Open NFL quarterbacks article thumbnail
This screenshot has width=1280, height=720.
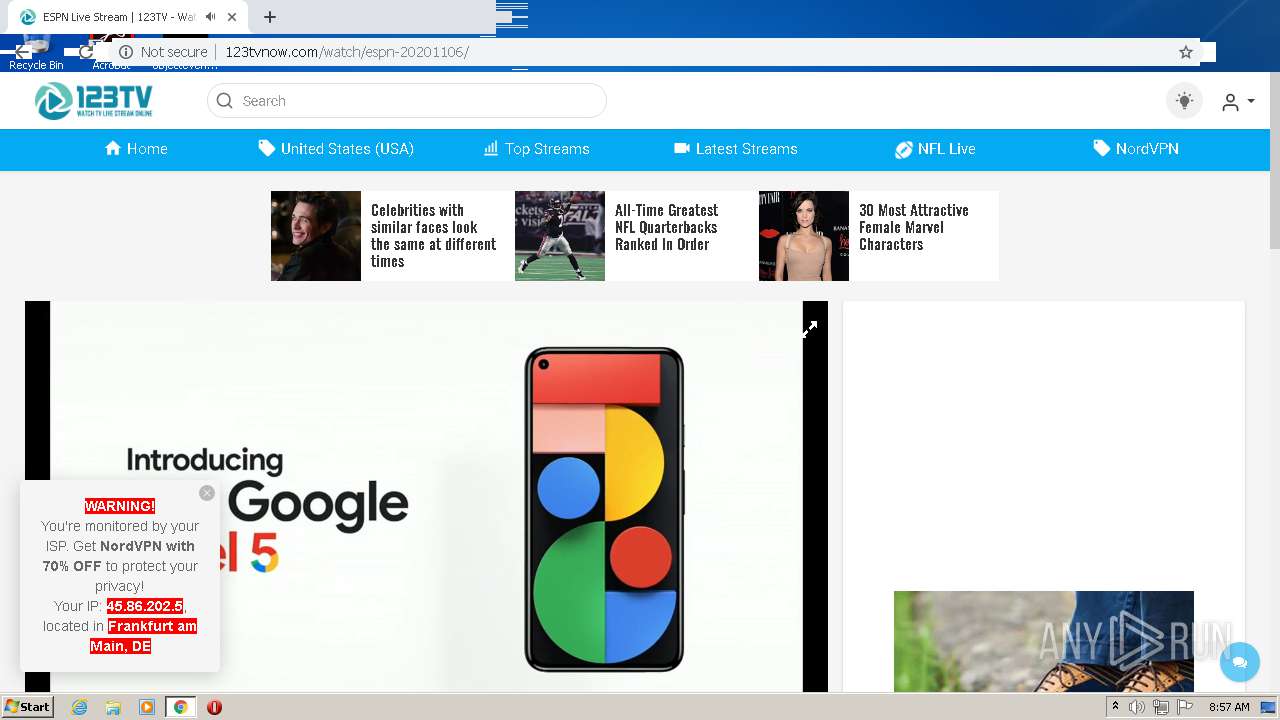click(560, 236)
